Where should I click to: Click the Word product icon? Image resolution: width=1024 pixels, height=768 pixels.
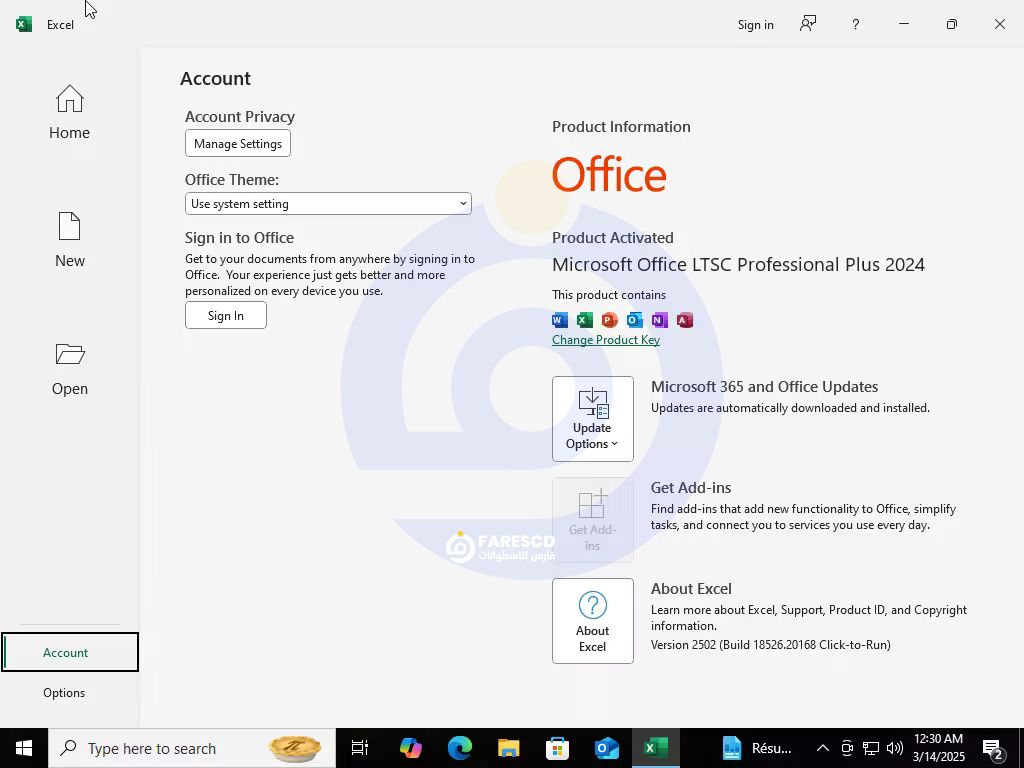click(560, 320)
